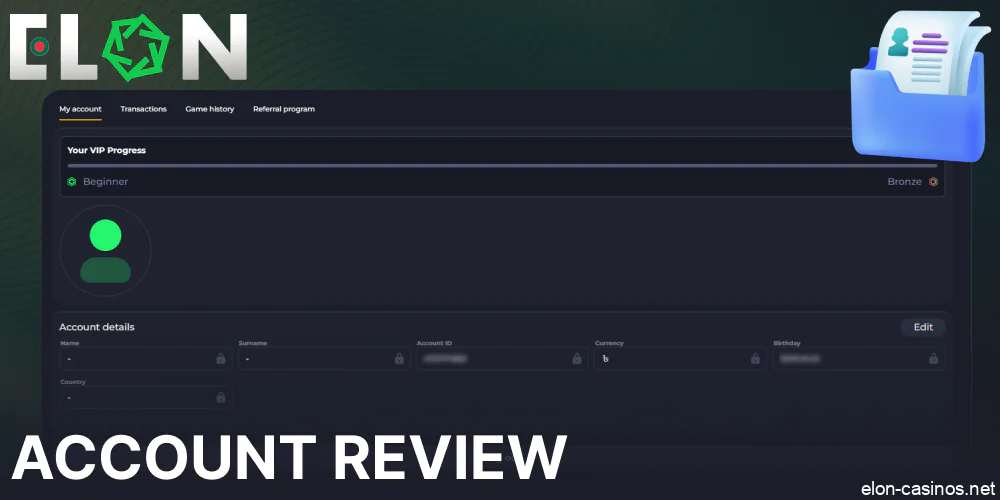Viewport: 1000px width, 500px height.
Task: Click the green Beginner level icon
Action: tap(71, 182)
